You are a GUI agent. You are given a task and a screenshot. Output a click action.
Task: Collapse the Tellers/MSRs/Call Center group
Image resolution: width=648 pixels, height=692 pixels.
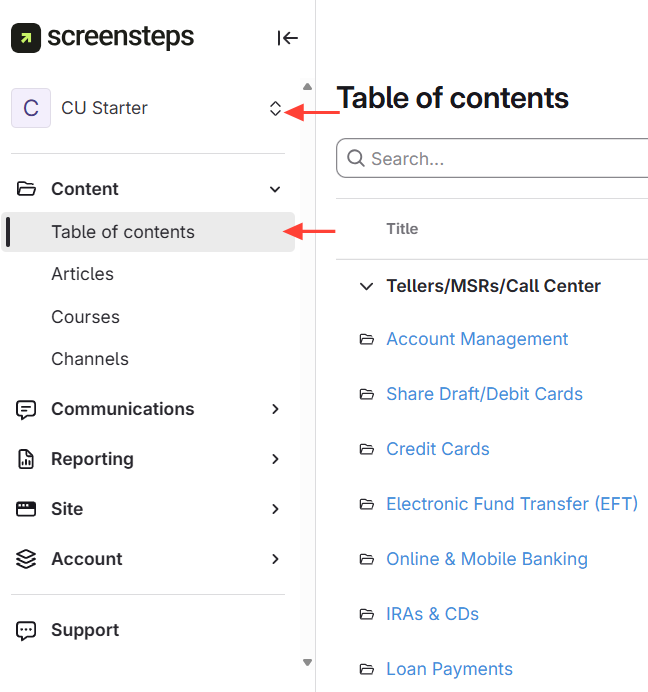coord(366,286)
